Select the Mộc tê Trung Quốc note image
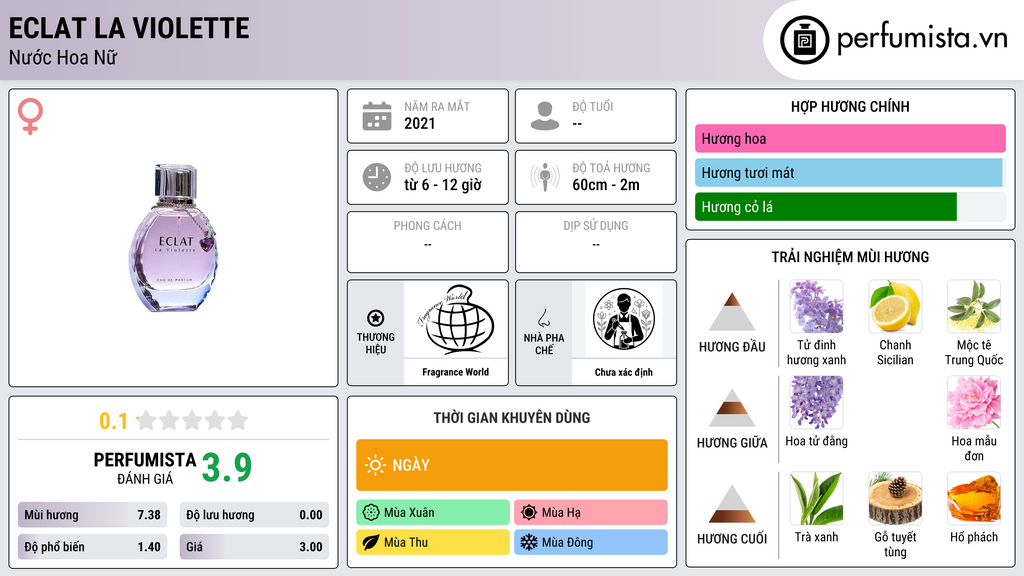 click(974, 307)
